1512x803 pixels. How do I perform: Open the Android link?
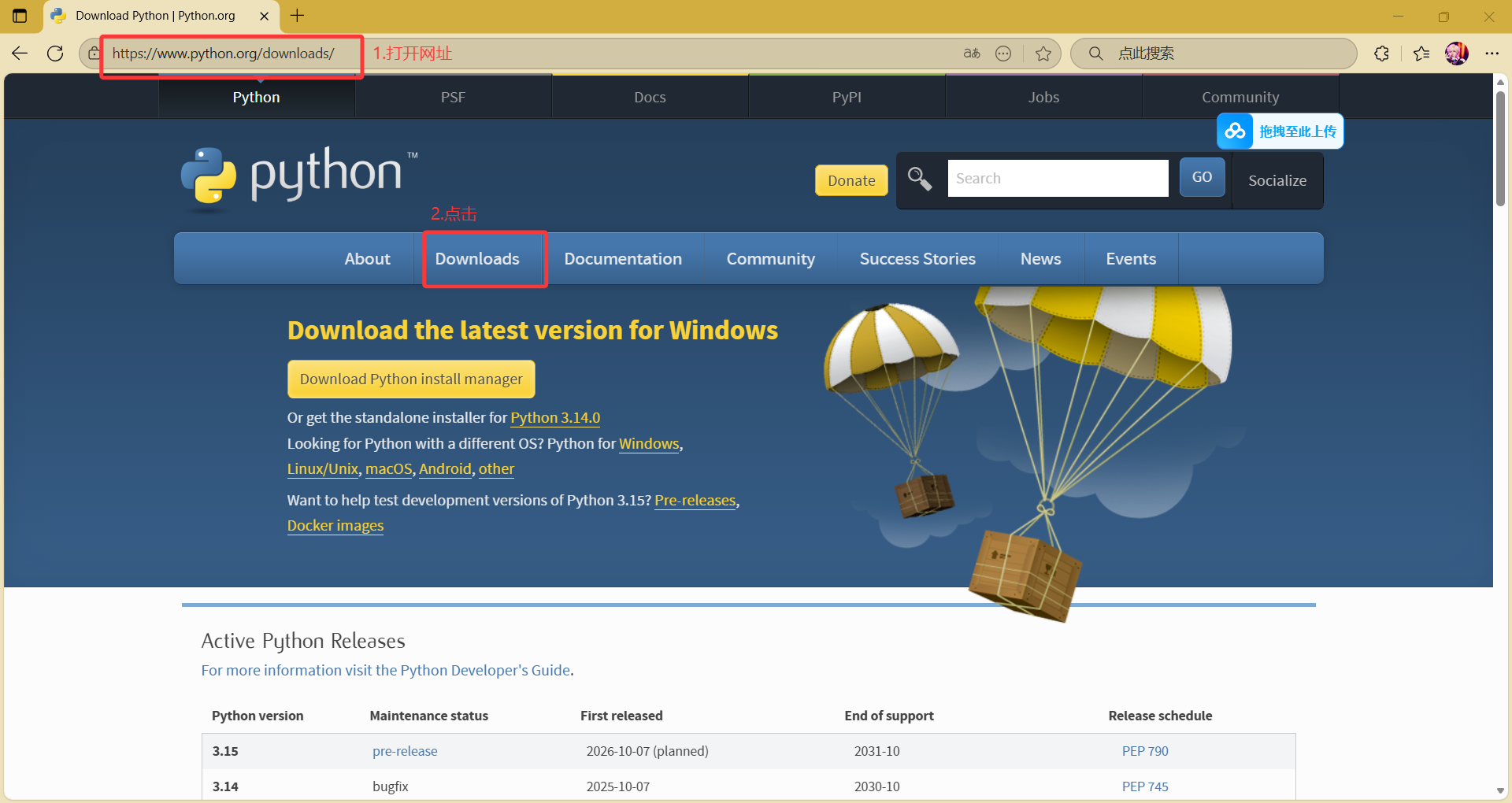[445, 468]
